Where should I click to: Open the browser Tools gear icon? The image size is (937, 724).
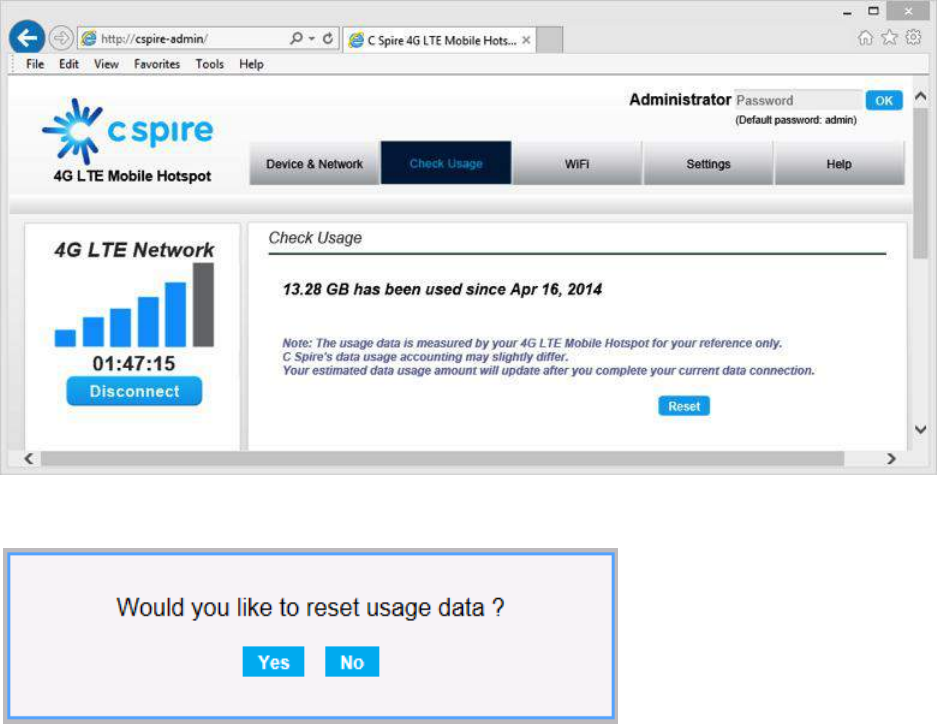[914, 38]
